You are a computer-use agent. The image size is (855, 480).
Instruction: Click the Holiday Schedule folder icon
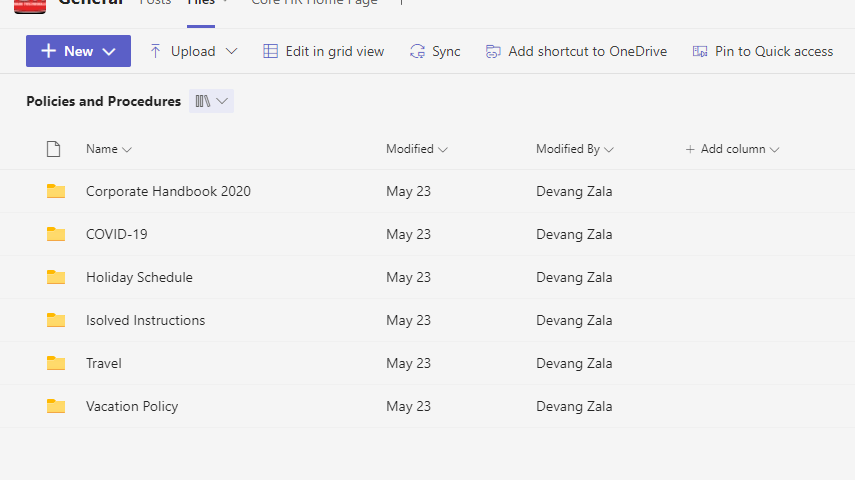(56, 277)
